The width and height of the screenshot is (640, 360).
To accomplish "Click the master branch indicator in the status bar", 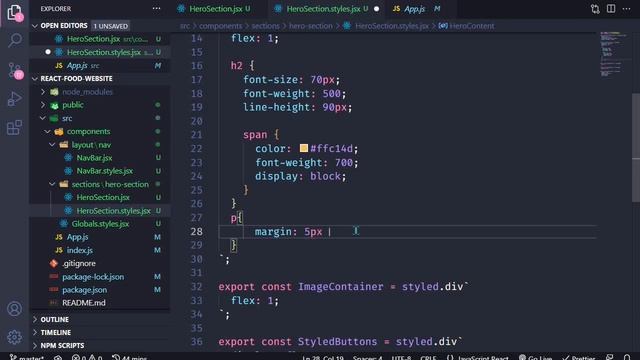I will coord(27,358).
